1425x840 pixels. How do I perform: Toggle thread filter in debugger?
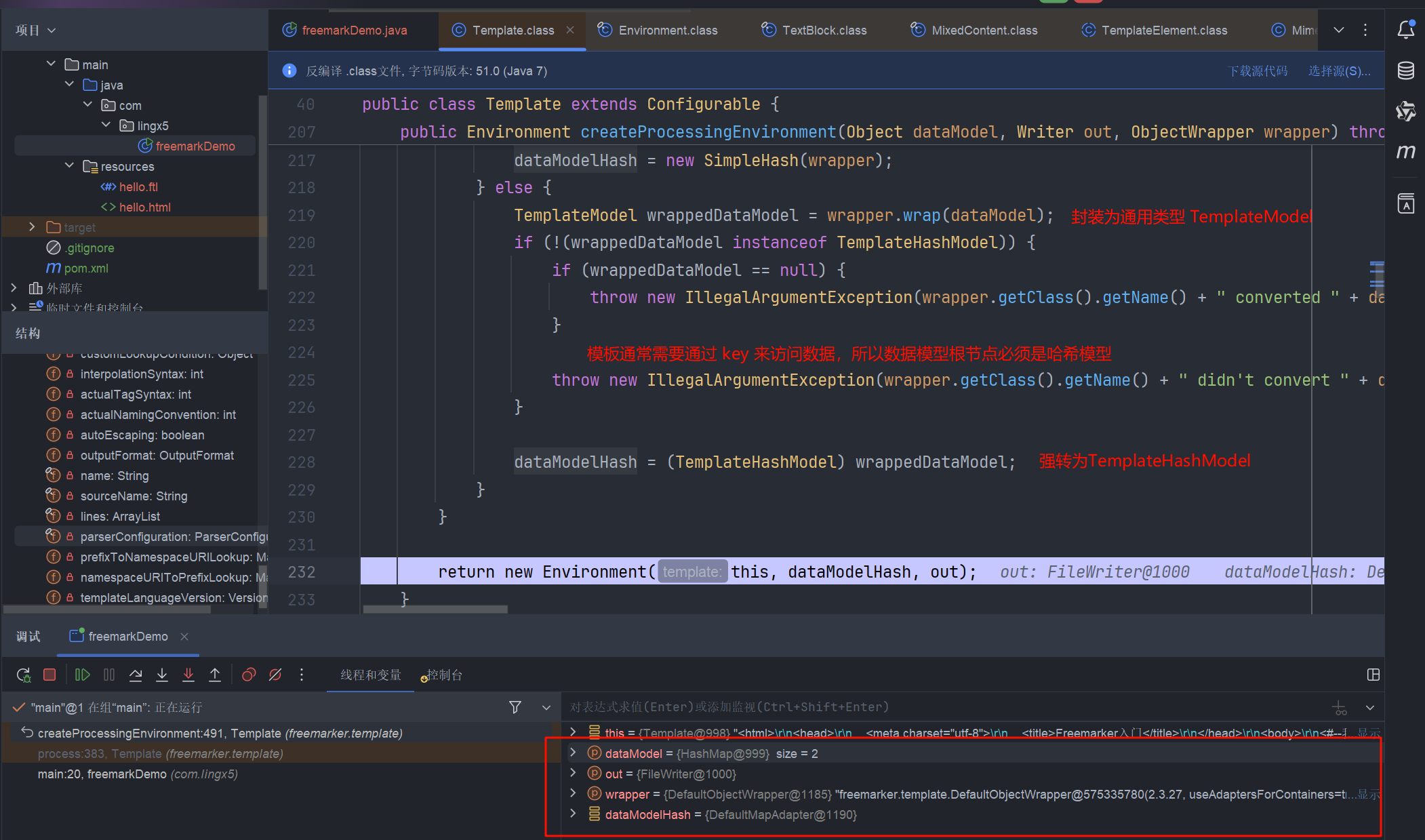[515, 707]
